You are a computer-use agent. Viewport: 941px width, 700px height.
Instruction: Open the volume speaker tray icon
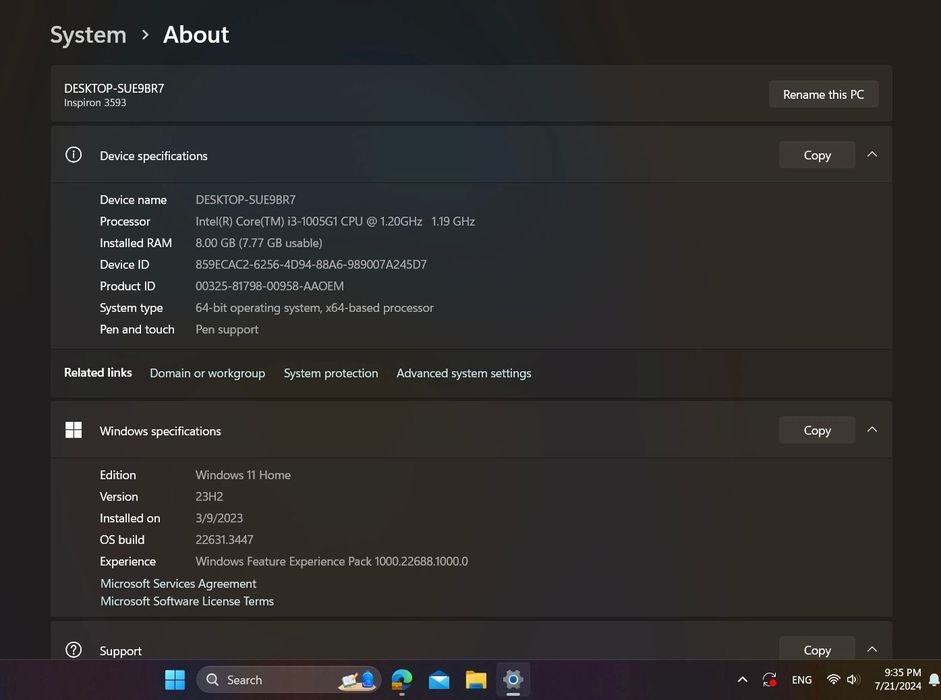coord(852,680)
